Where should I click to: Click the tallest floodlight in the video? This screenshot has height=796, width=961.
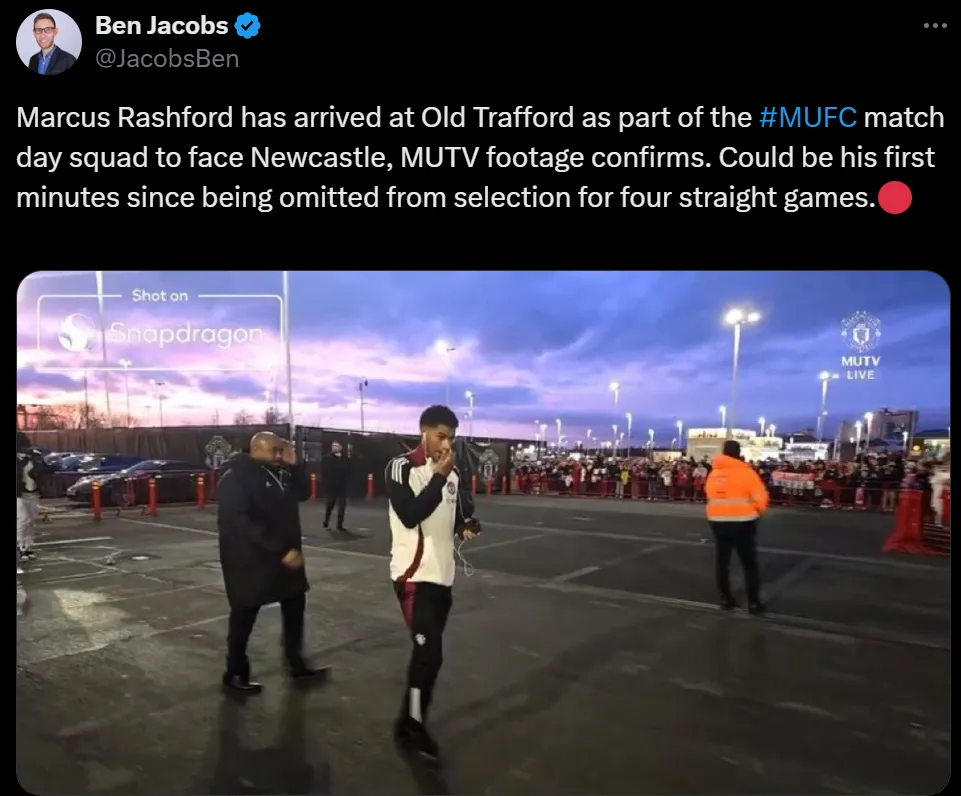click(x=737, y=368)
